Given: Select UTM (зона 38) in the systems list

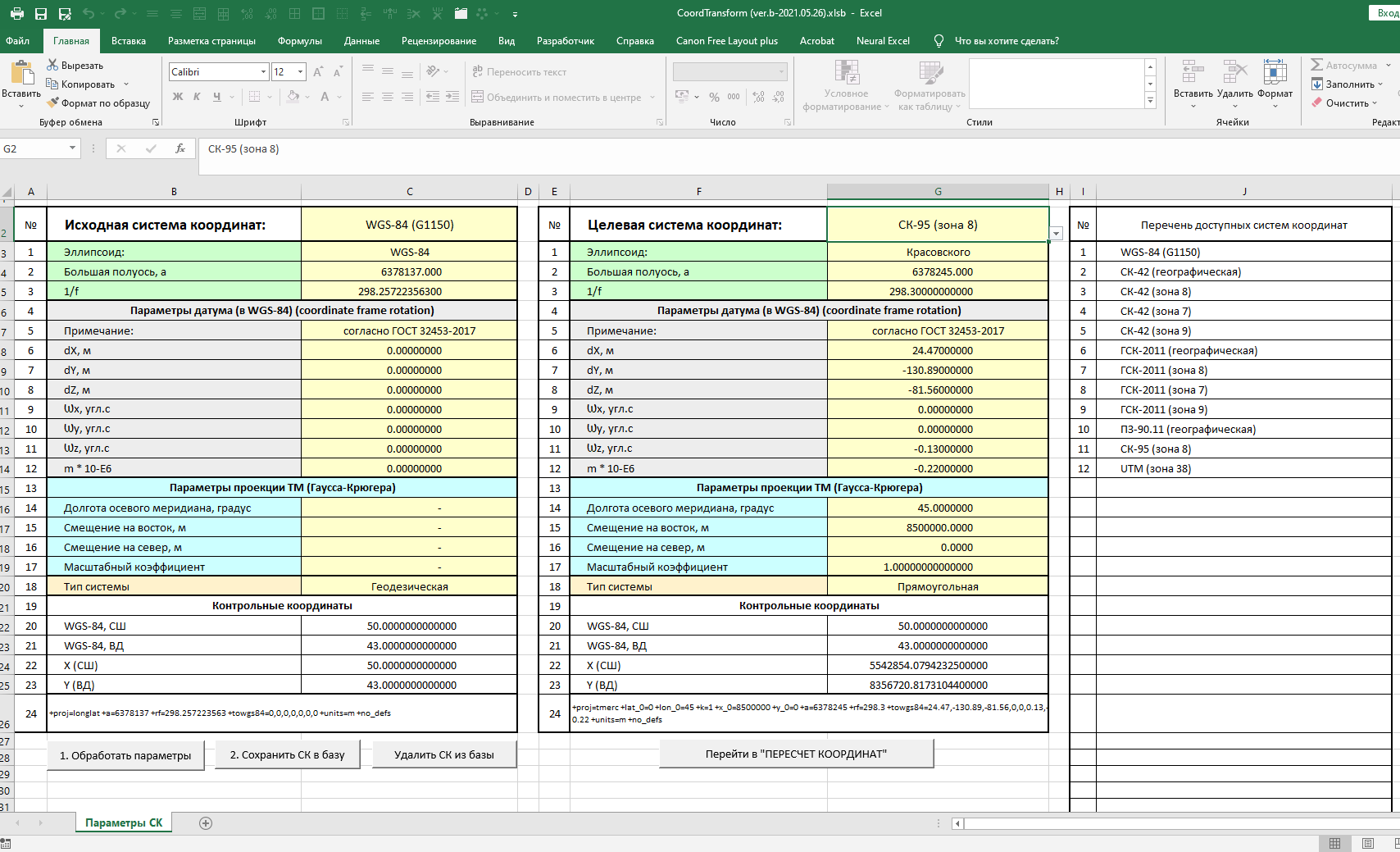Looking at the screenshot, I should 1156,469.
